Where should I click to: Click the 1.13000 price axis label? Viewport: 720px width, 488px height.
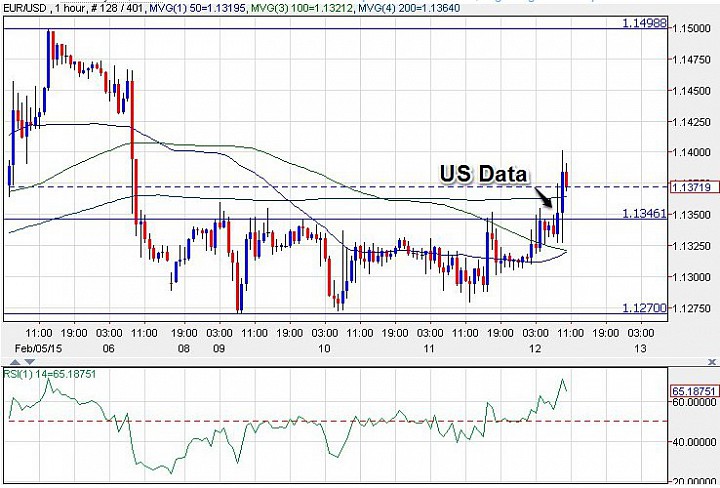click(691, 277)
